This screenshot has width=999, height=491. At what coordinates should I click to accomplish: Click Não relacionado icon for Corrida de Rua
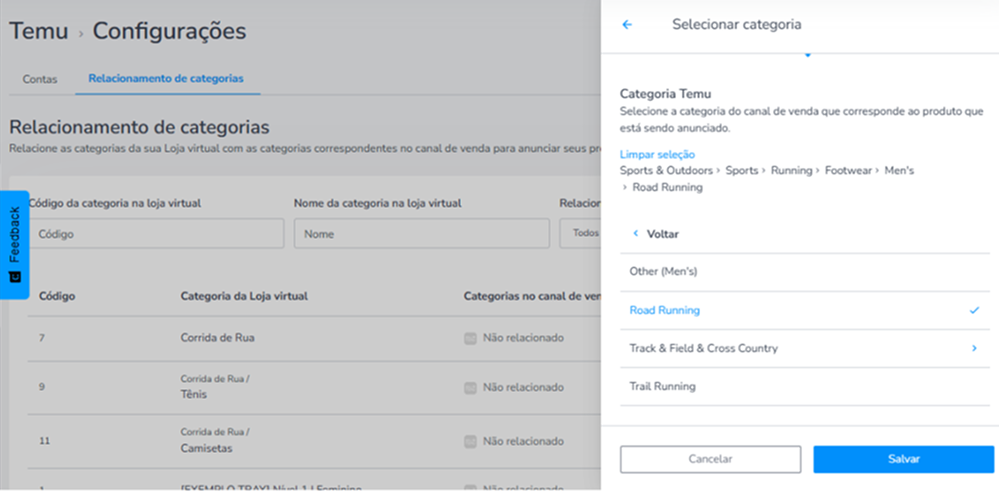pyautogui.click(x=470, y=338)
